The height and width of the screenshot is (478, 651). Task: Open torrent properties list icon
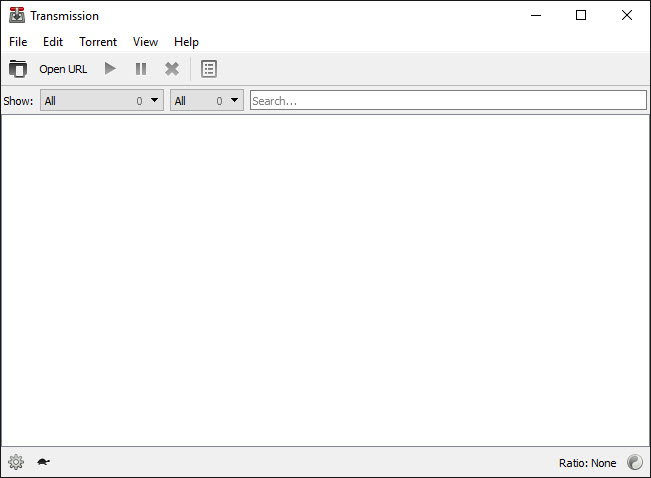[209, 69]
